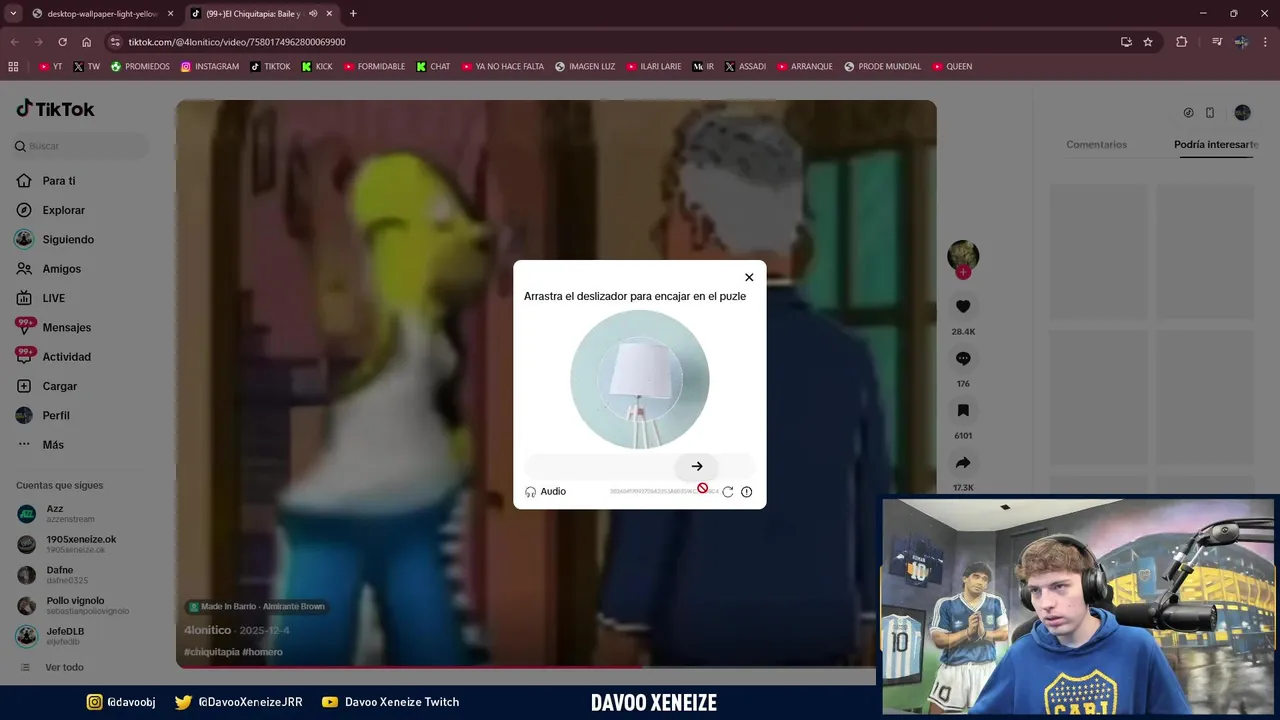Viewport: 1280px width, 720px height.
Task: Open Mensajes inbox
Action: click(x=66, y=327)
